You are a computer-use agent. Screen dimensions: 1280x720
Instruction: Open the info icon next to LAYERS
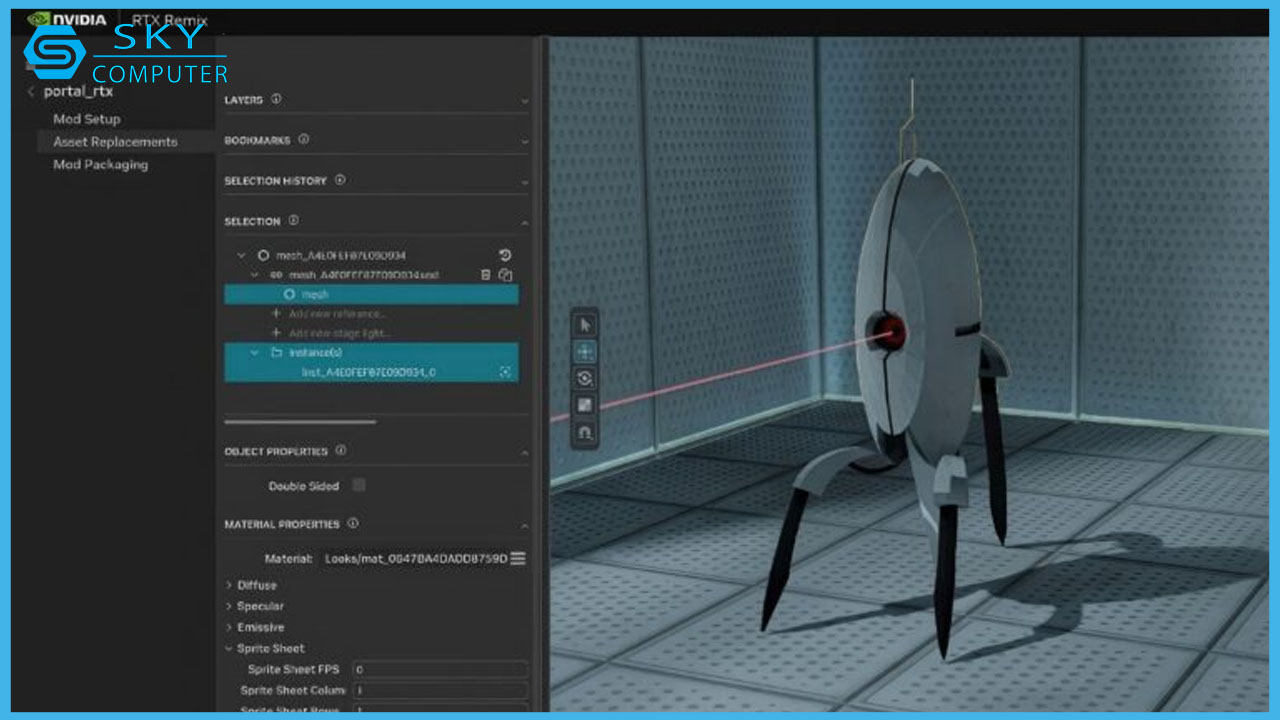point(276,99)
